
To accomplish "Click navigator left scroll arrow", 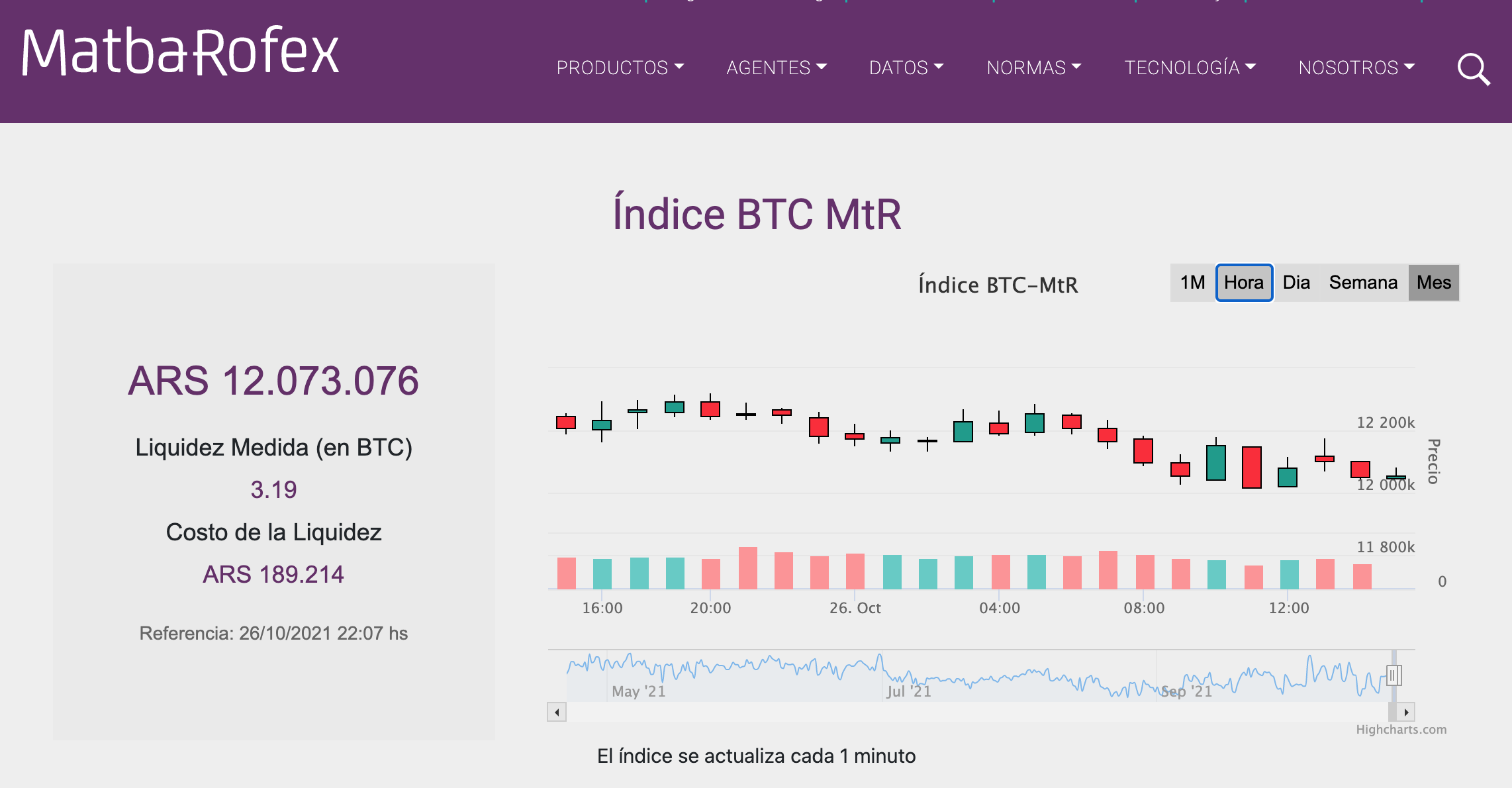I will pos(557,713).
